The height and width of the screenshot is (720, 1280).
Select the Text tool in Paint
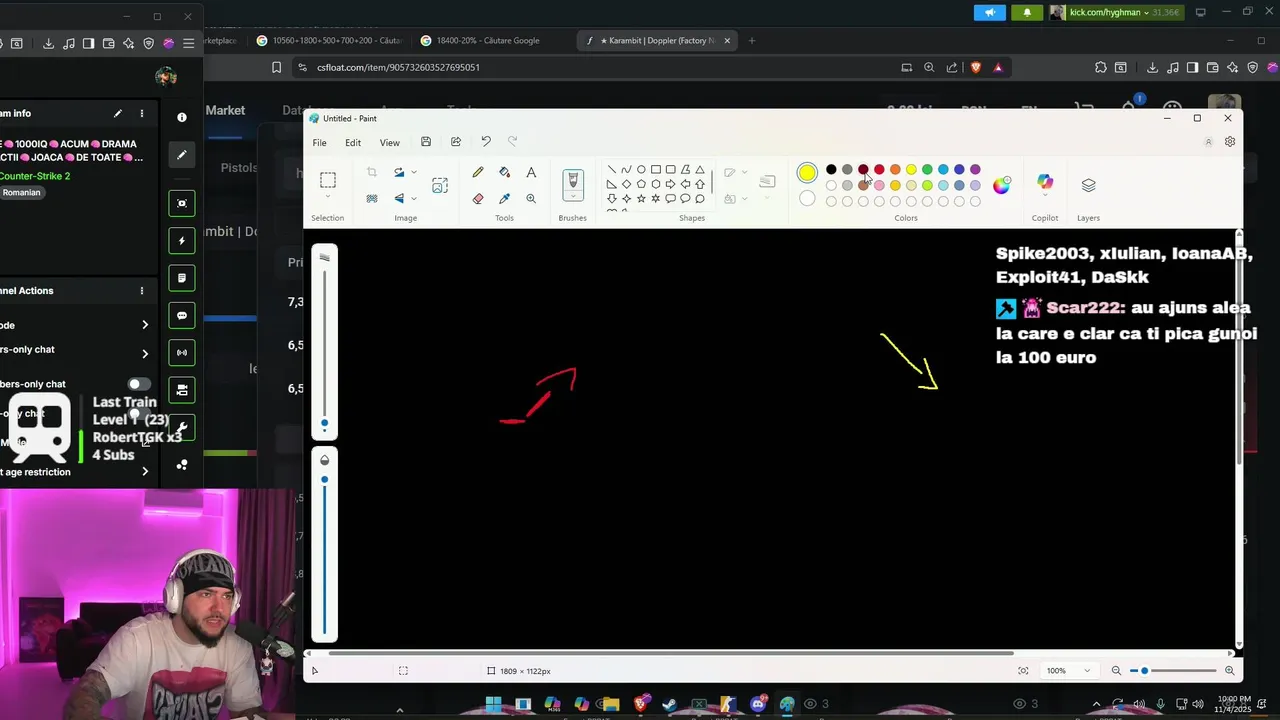[531, 173]
